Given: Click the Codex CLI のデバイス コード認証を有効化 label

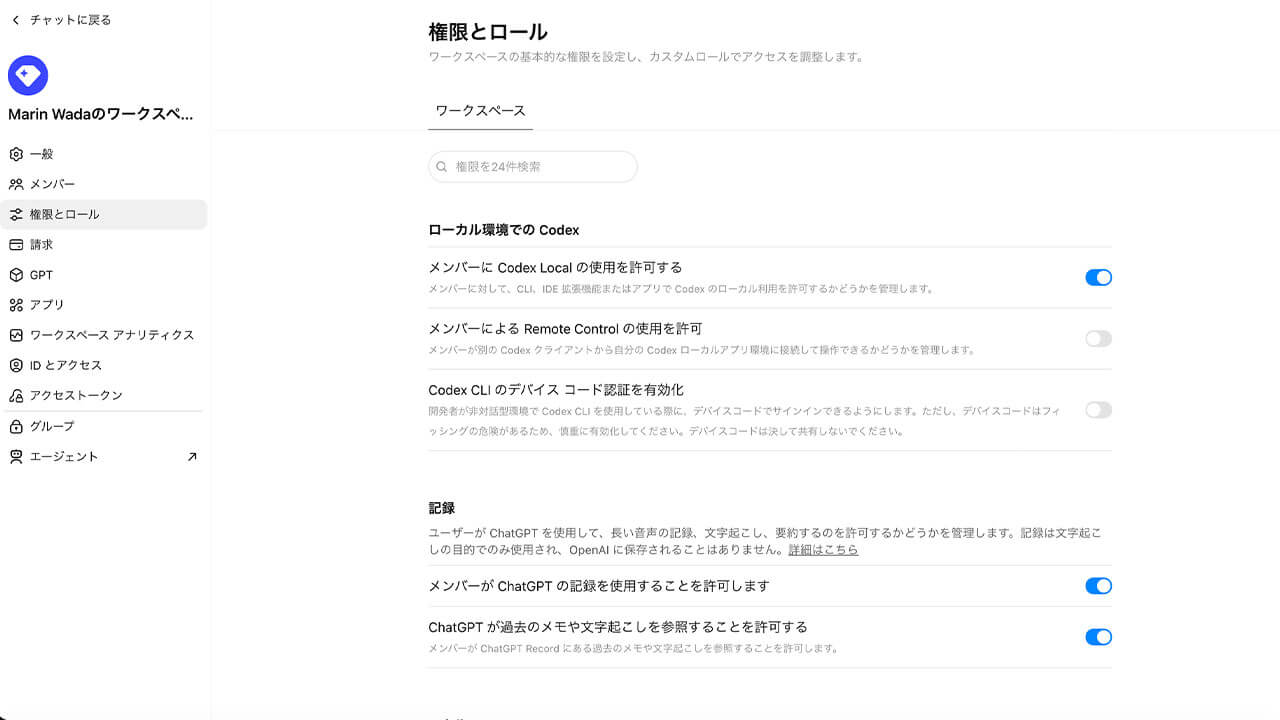Looking at the screenshot, I should (x=556, y=389).
